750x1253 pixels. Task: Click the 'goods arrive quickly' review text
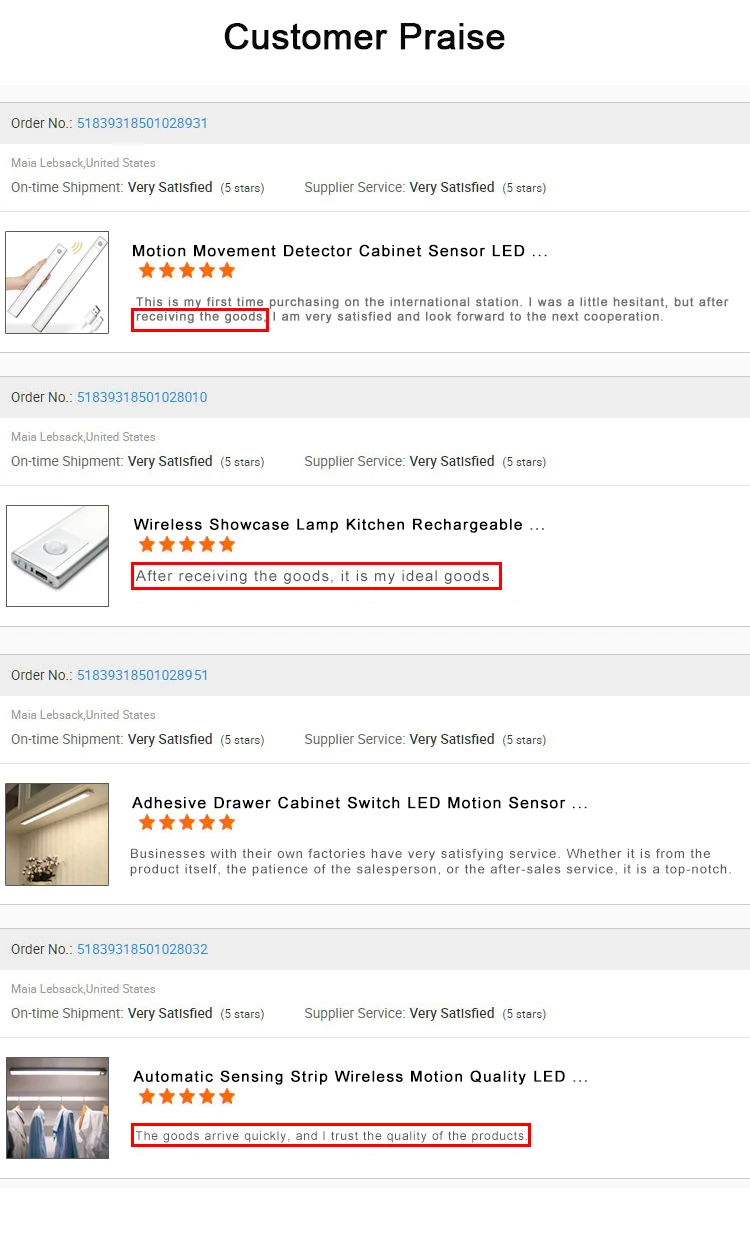[331, 1135]
